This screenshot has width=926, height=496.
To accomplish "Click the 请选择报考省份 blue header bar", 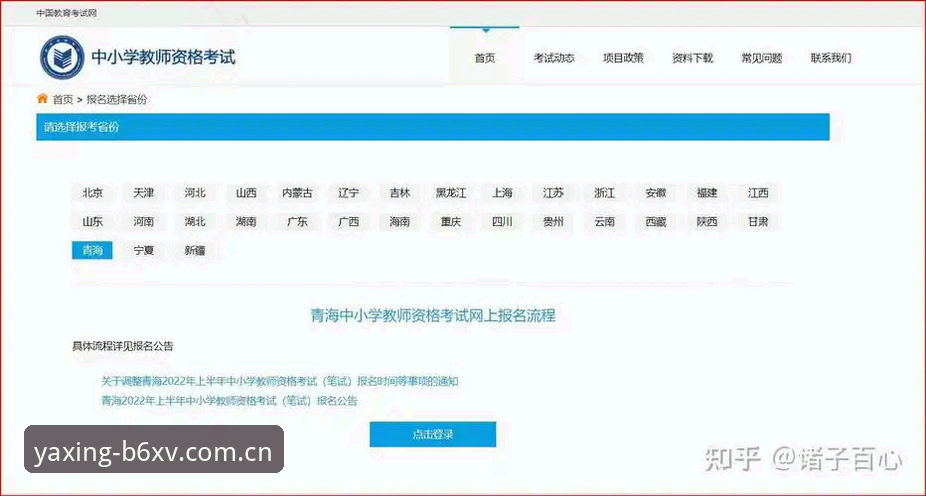I will (433, 127).
